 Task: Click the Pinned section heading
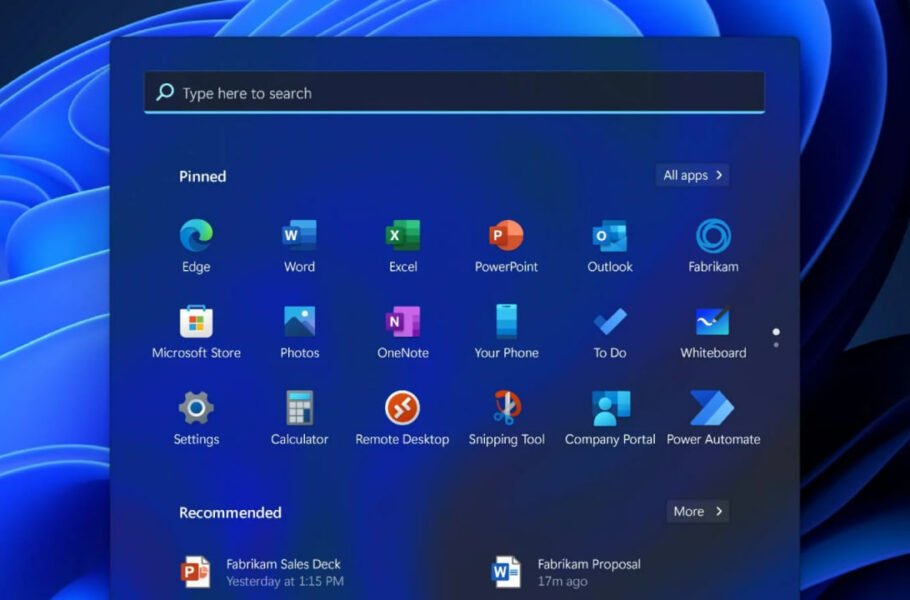(203, 176)
